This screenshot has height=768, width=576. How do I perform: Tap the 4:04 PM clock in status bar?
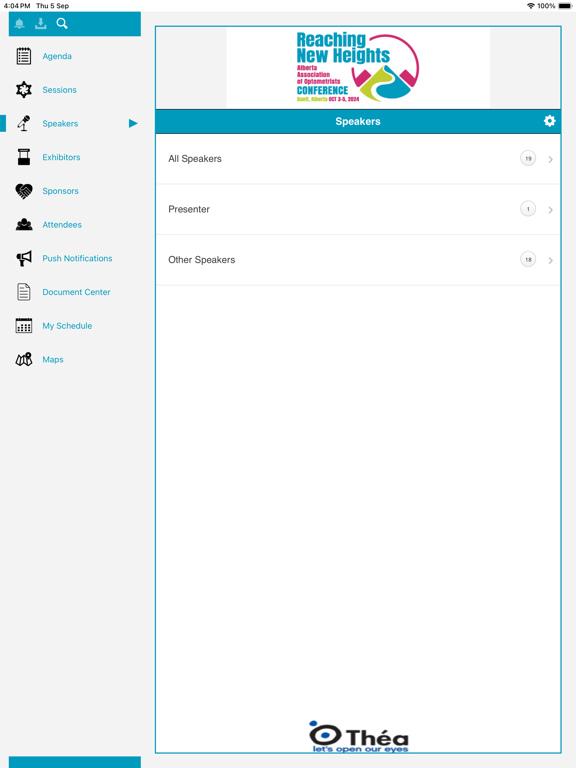tap(17, 6)
